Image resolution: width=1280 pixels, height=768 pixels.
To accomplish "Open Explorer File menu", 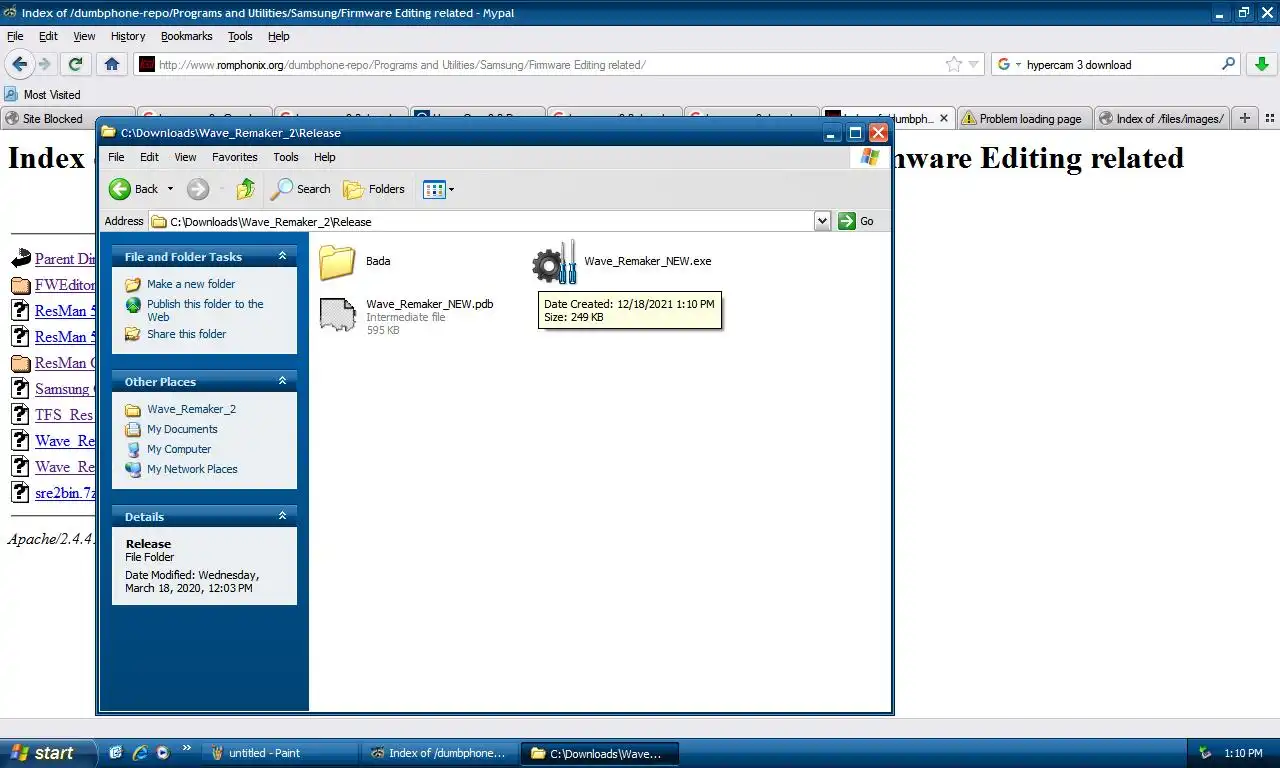I will (116, 157).
